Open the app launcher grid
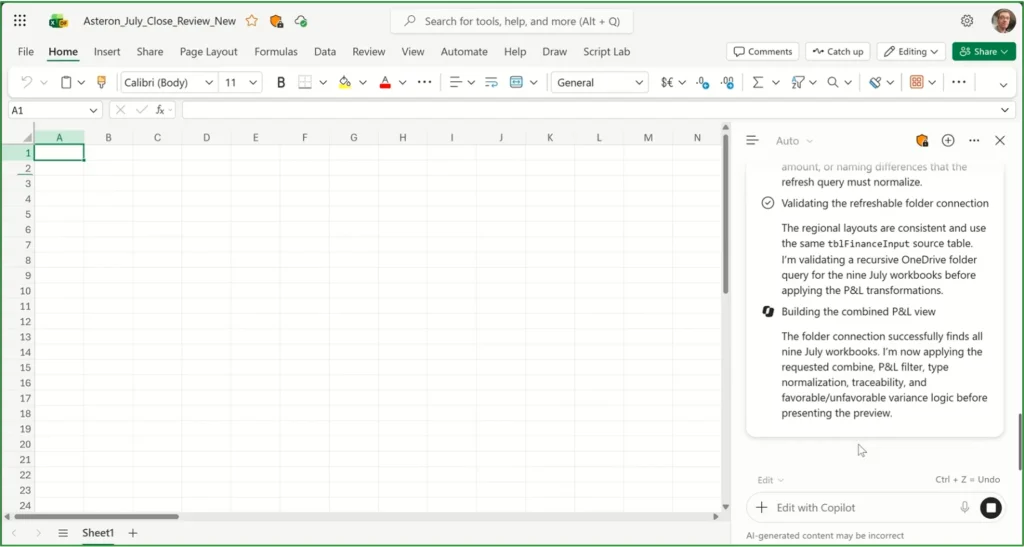Image resolution: width=1024 pixels, height=547 pixels. click(x=20, y=21)
